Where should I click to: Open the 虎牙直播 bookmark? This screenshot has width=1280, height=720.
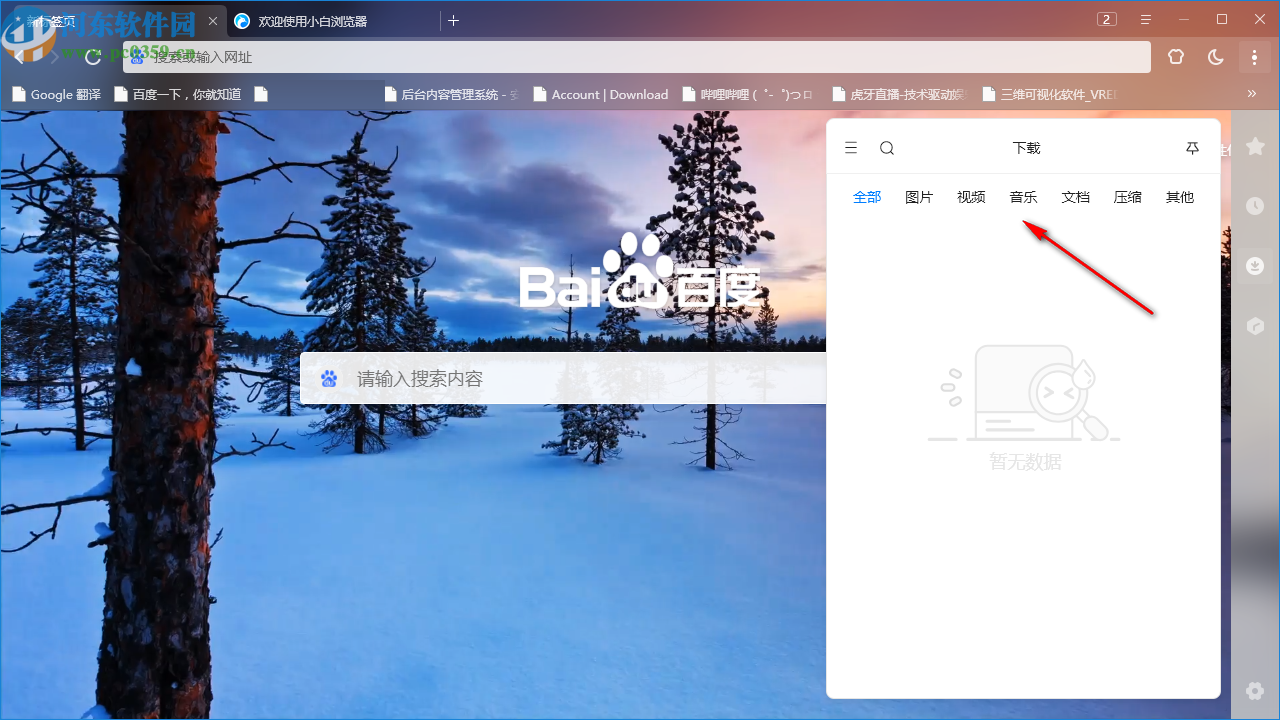point(900,94)
